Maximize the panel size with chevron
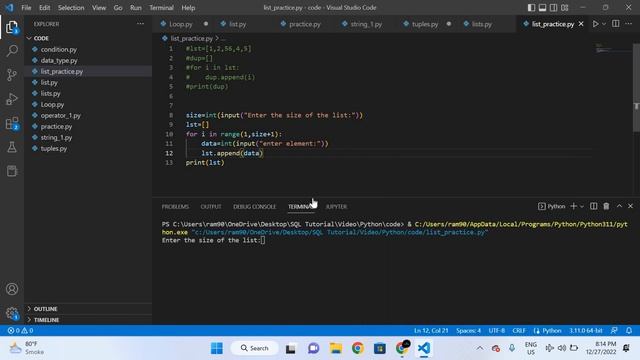The image size is (640, 360). [619, 206]
